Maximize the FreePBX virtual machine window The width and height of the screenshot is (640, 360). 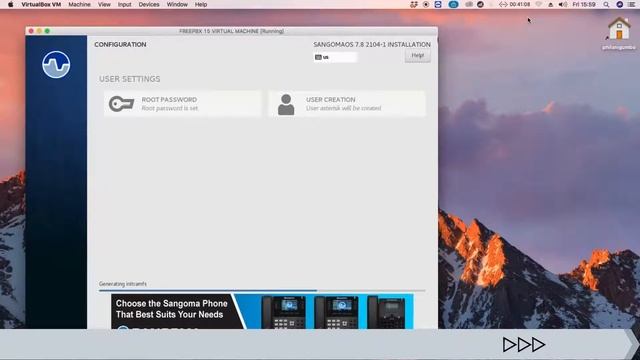click(47, 31)
